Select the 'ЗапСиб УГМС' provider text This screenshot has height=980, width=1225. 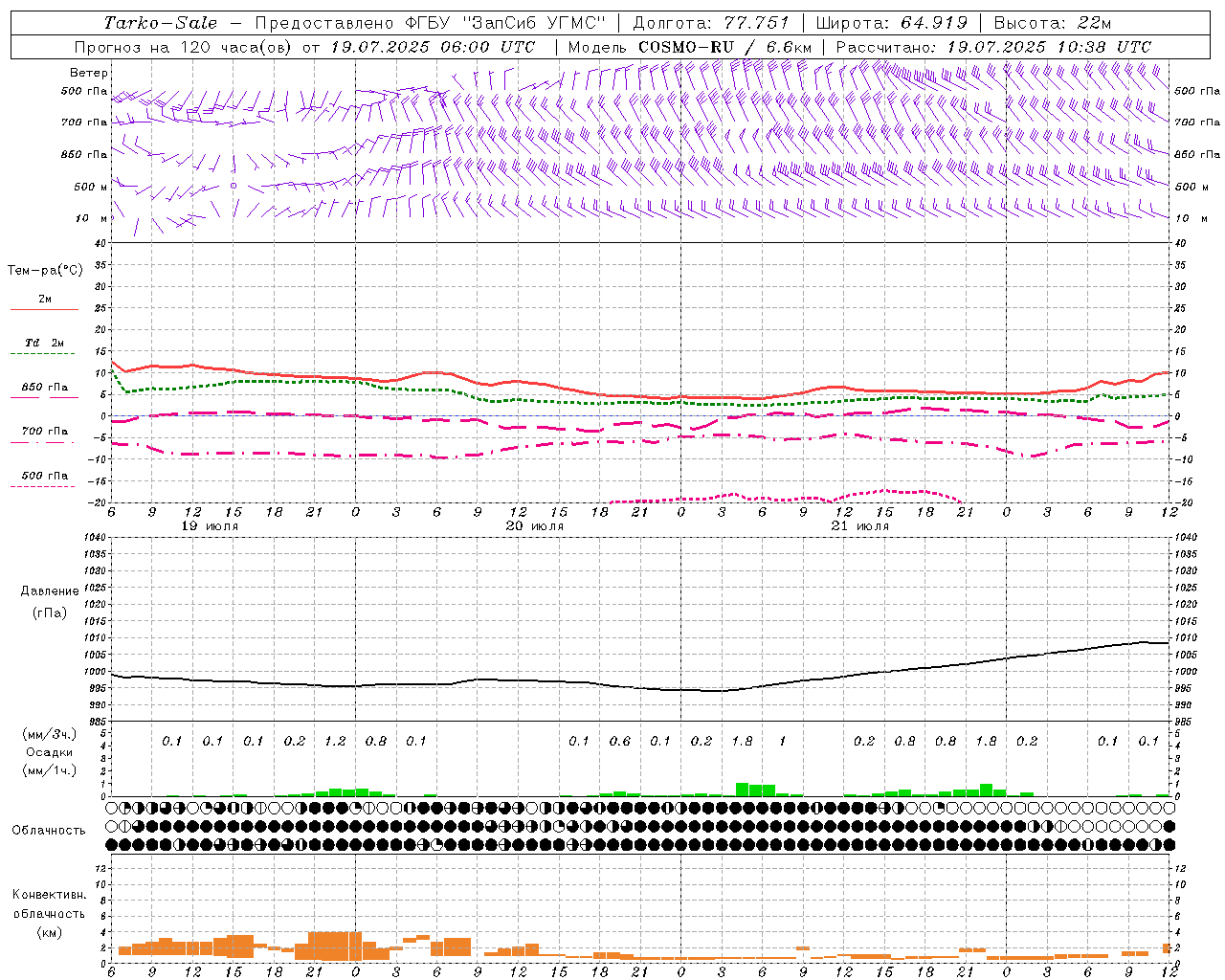(532, 23)
